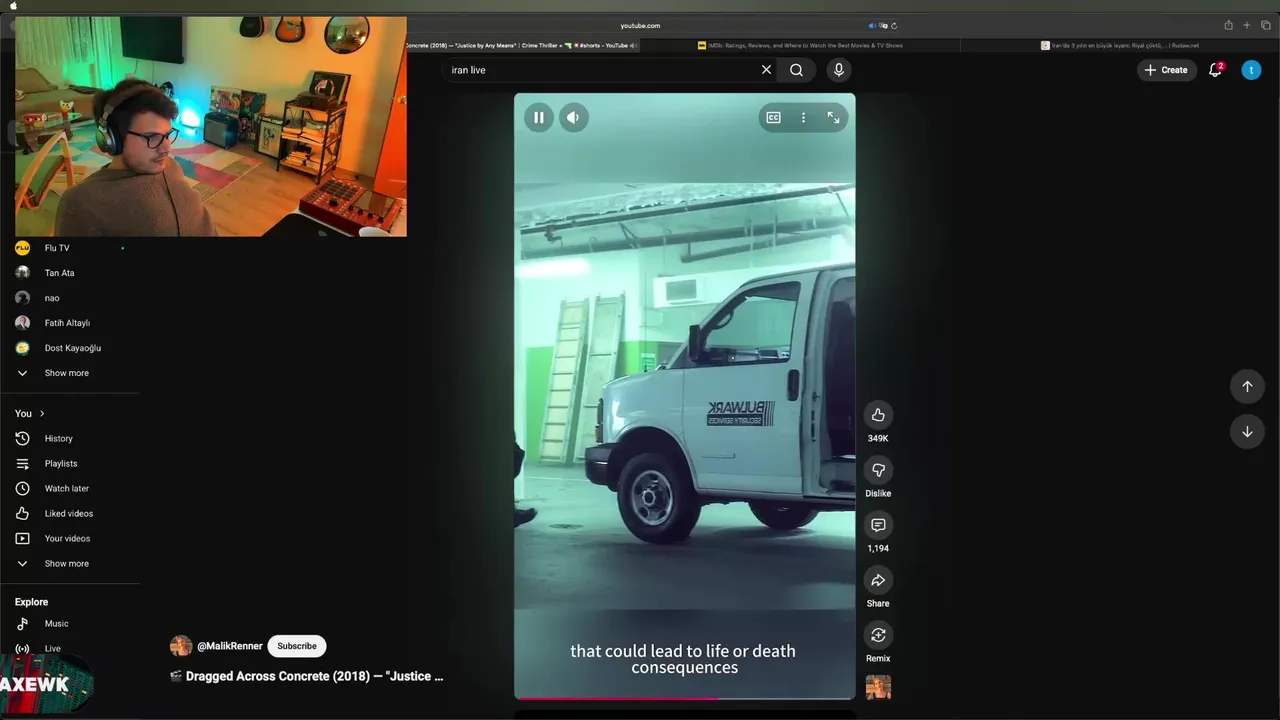Viewport: 1280px width, 720px height.
Task: Open the Short's three-dot more options menu
Action: click(803, 117)
